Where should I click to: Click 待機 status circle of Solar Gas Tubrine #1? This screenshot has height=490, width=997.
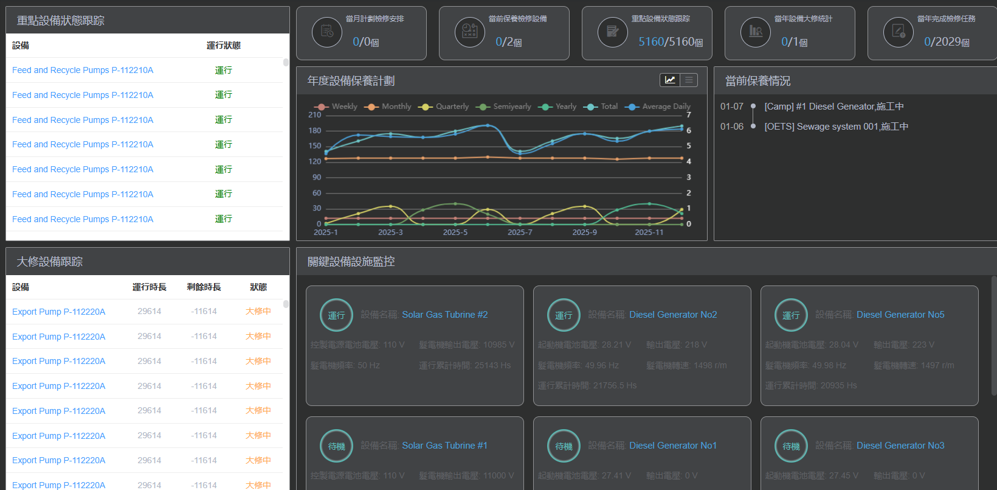pyautogui.click(x=336, y=446)
